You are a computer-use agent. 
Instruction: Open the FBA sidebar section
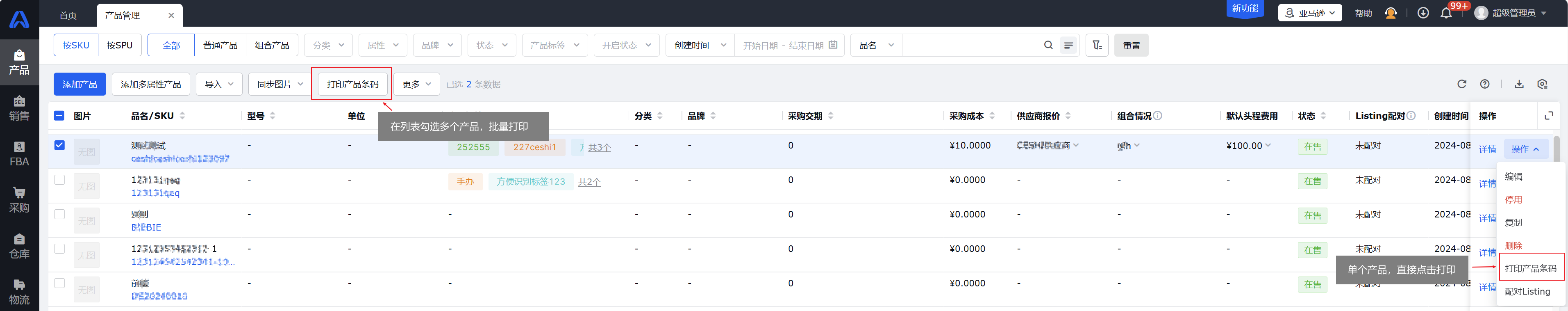coord(19,154)
